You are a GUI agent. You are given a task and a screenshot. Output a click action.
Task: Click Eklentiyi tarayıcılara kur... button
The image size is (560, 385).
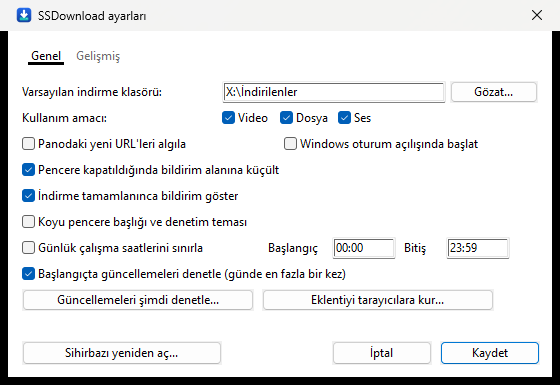tap(378, 300)
